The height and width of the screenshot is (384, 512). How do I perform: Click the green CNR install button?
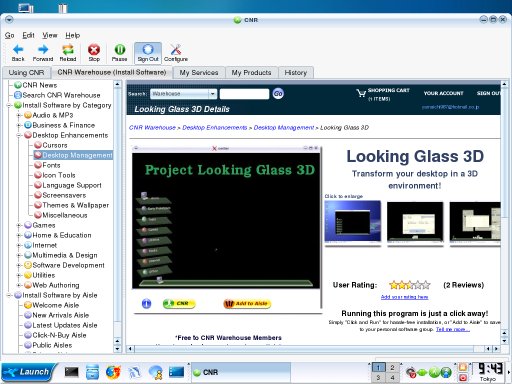179,303
